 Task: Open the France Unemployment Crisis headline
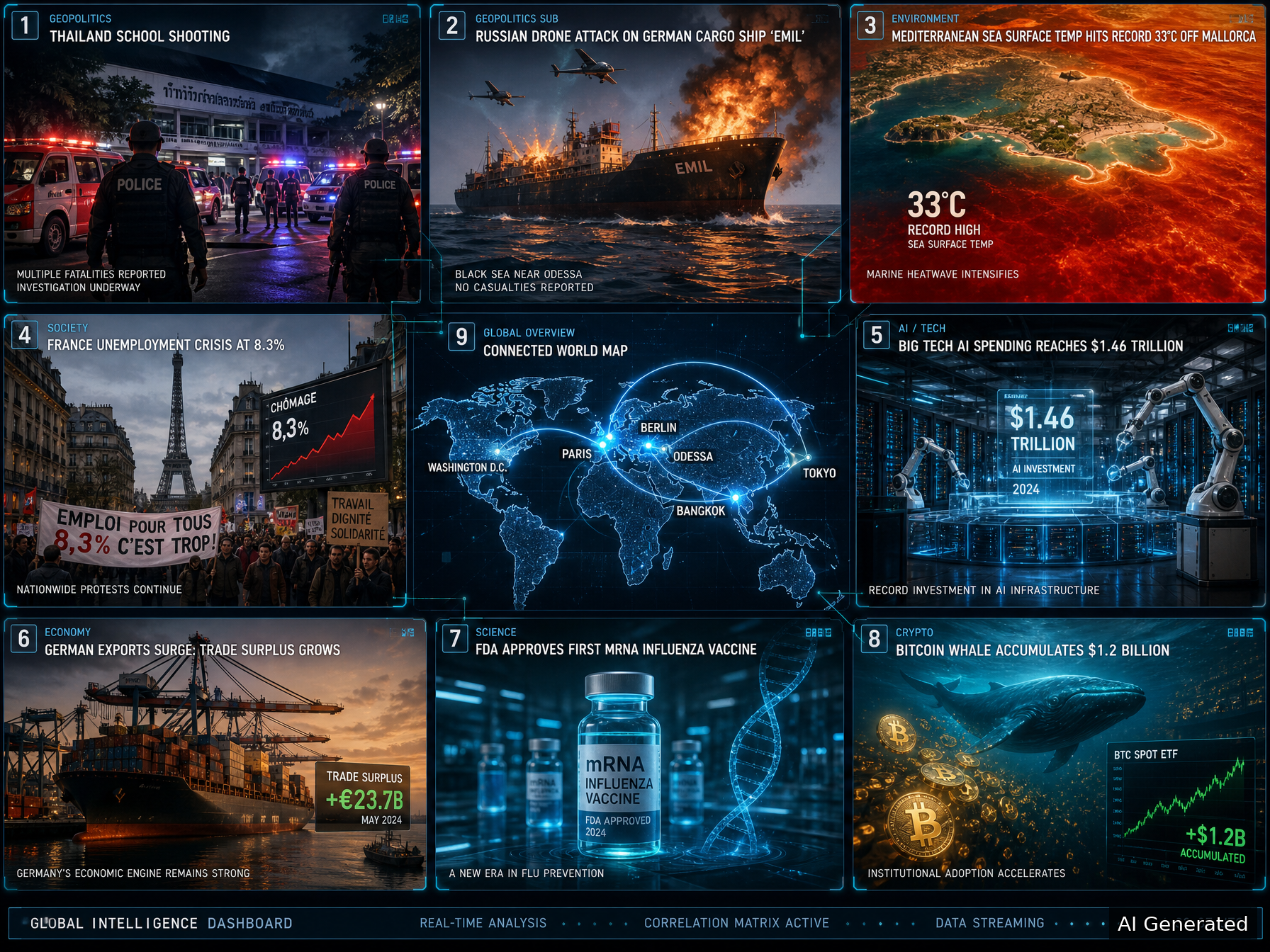[166, 345]
